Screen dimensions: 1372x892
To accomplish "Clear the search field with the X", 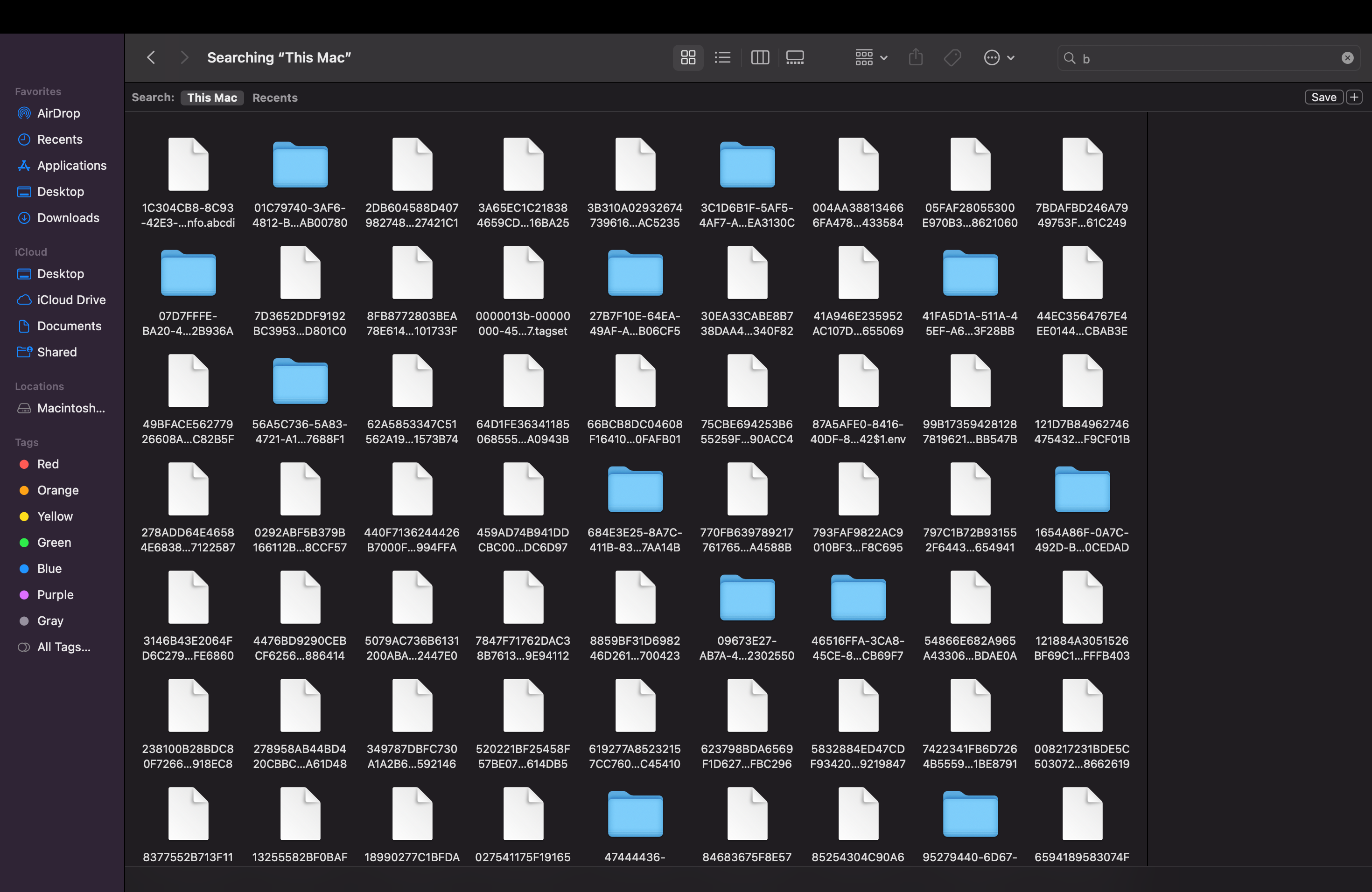I will 1347,58.
